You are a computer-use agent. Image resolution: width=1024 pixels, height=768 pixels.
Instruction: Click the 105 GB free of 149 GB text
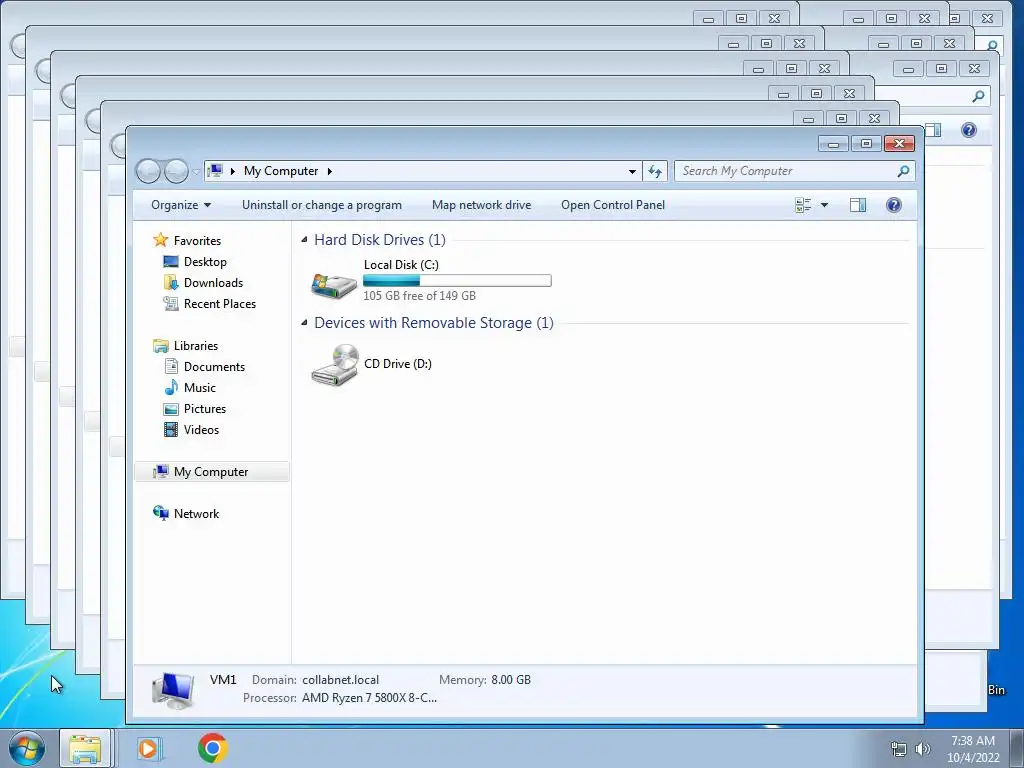(419, 296)
